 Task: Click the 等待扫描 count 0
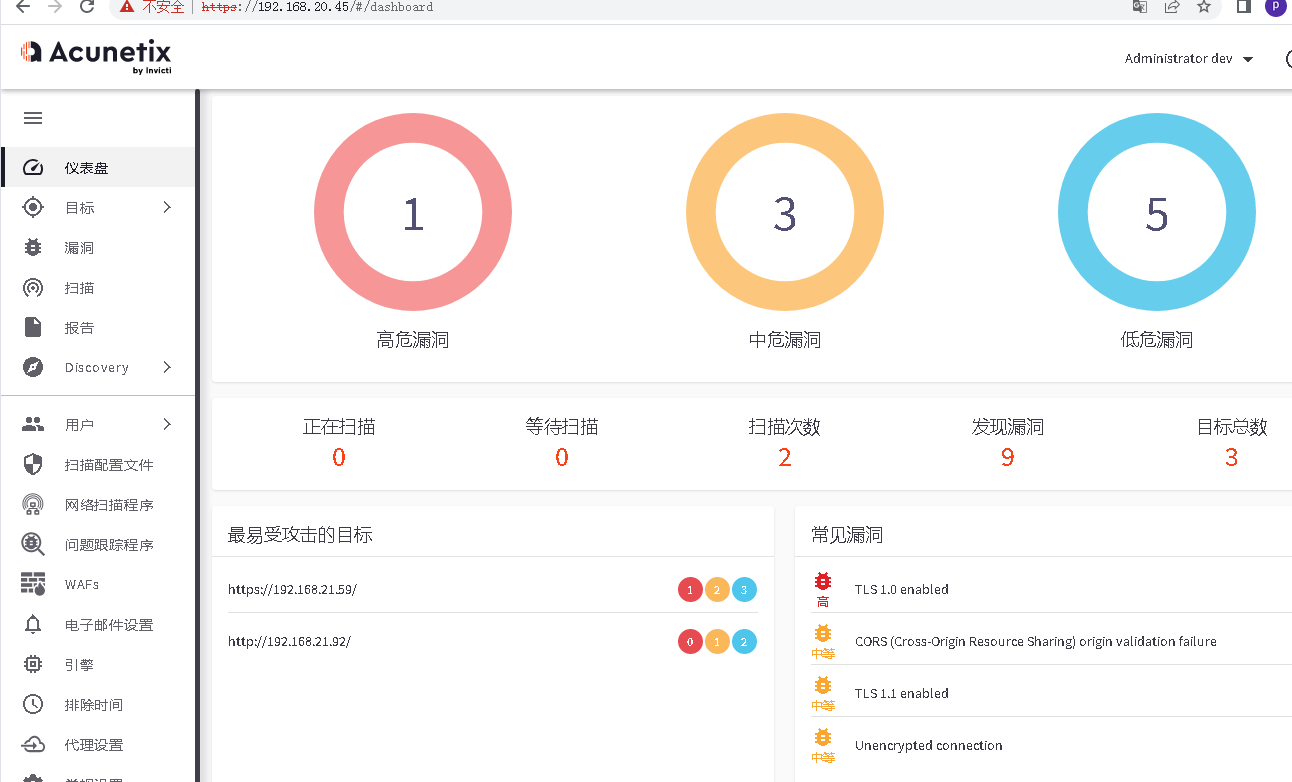tap(562, 457)
